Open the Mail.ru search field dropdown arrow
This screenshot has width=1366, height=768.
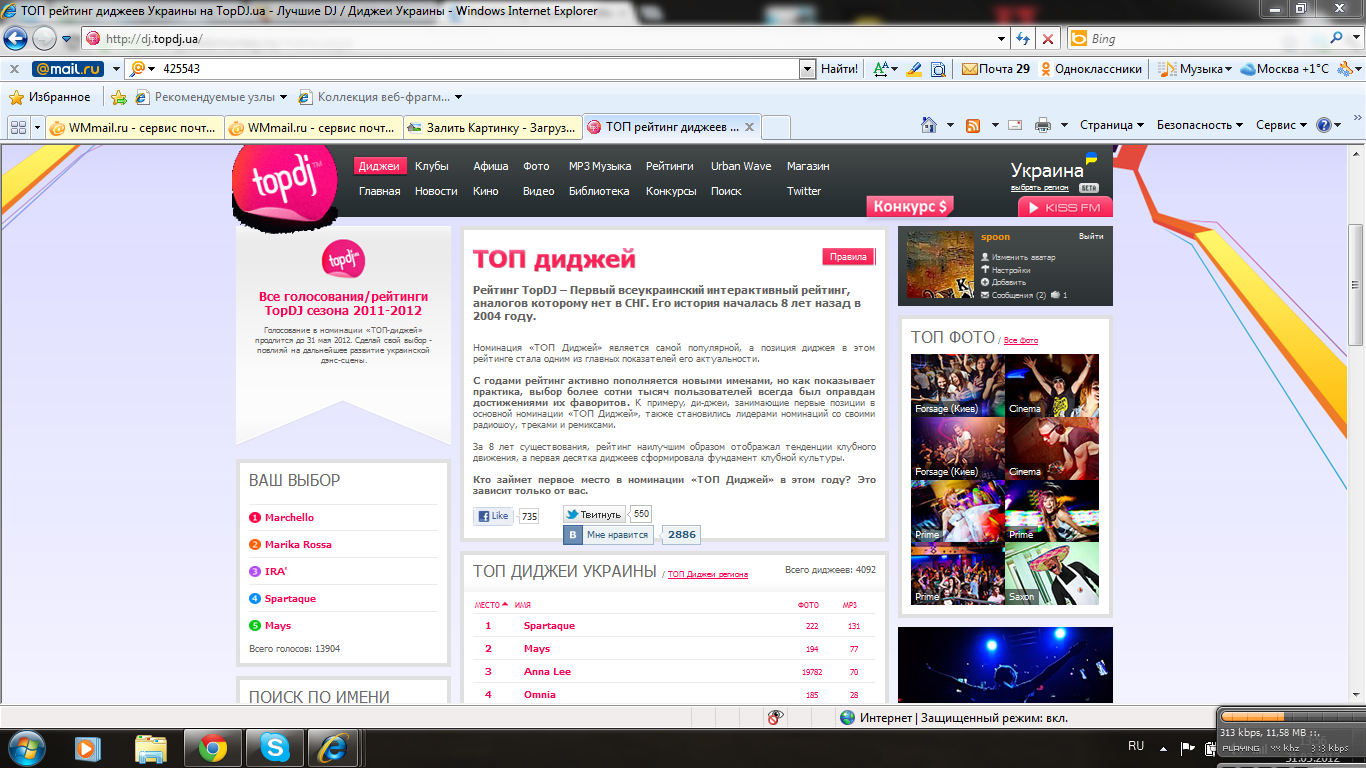pos(807,69)
